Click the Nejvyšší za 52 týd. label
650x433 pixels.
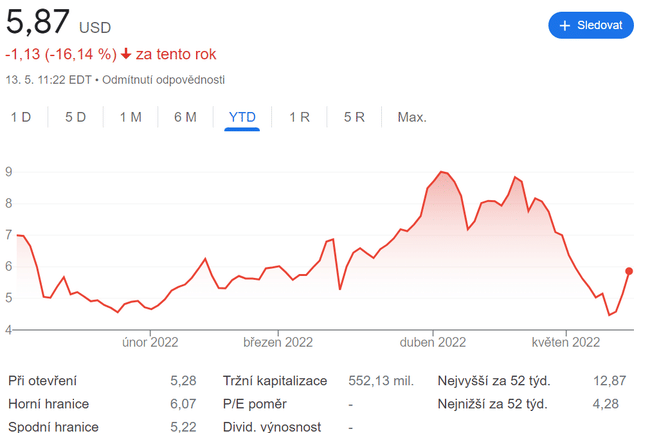(494, 381)
